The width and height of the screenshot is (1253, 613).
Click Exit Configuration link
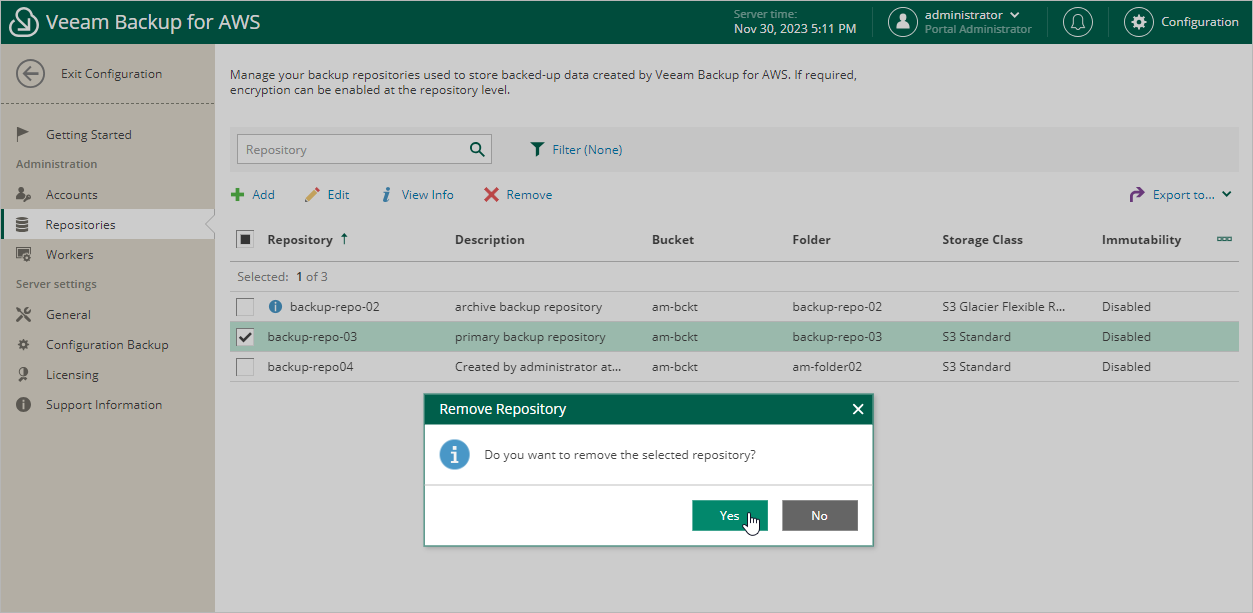pos(111,74)
